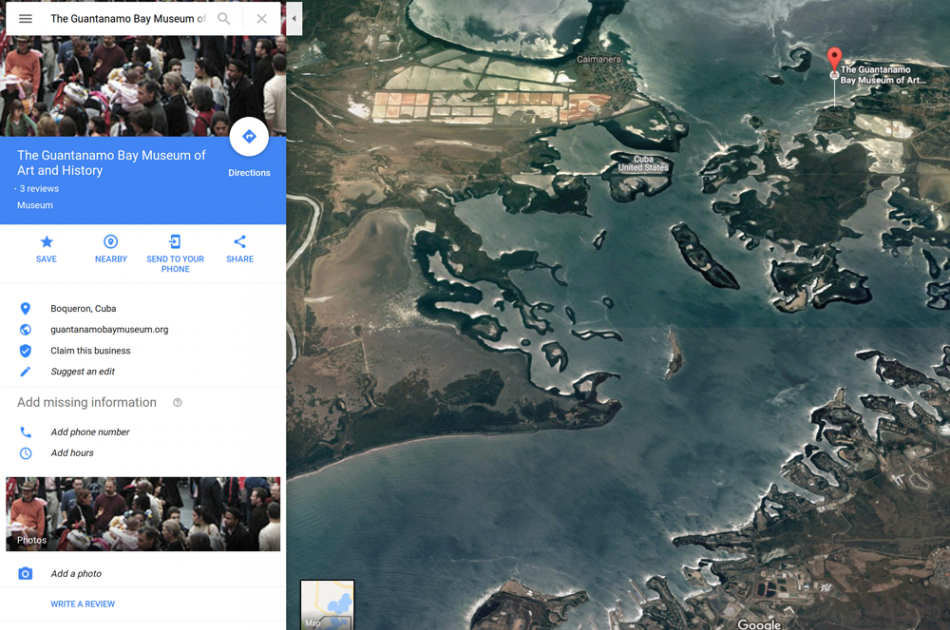Image resolution: width=950 pixels, height=630 pixels.
Task: Click Claim this business
Action: pos(90,351)
